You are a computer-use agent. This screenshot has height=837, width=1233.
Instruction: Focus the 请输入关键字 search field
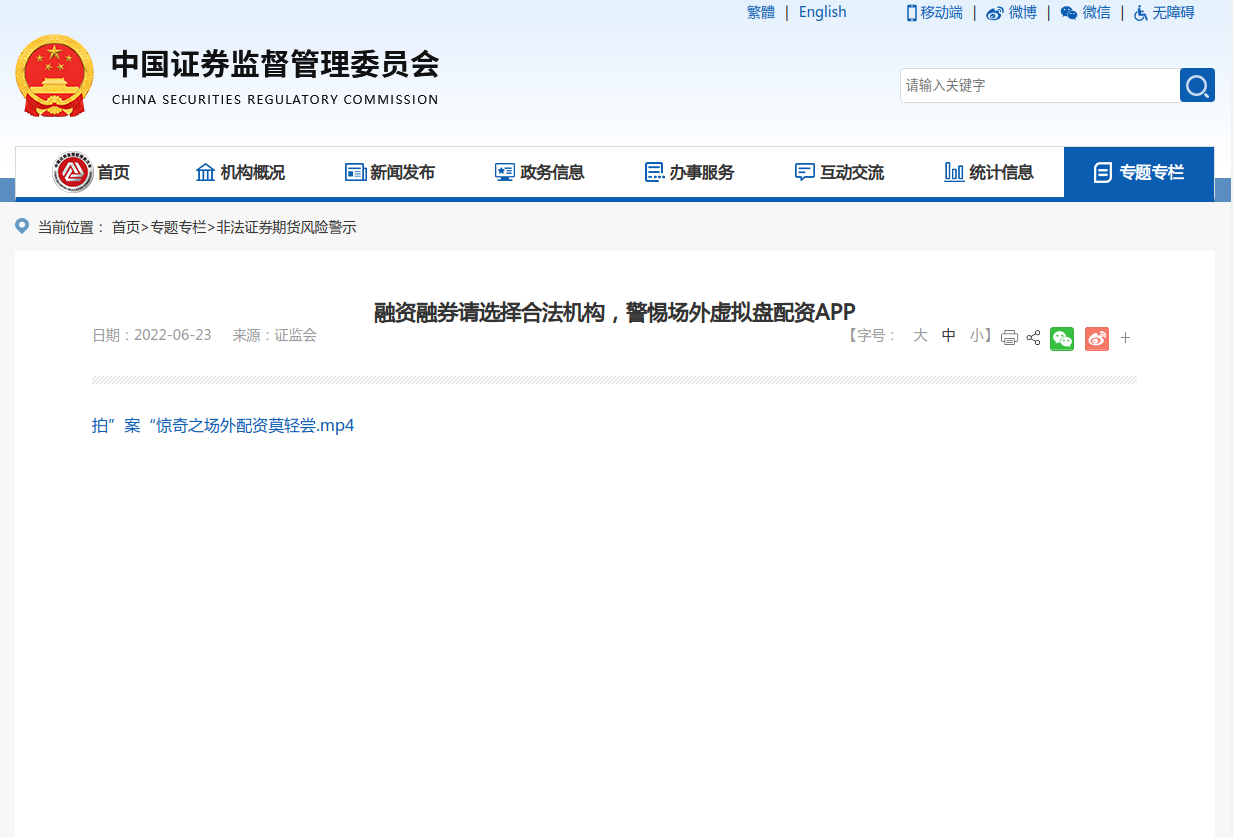pyautogui.click(x=1038, y=85)
